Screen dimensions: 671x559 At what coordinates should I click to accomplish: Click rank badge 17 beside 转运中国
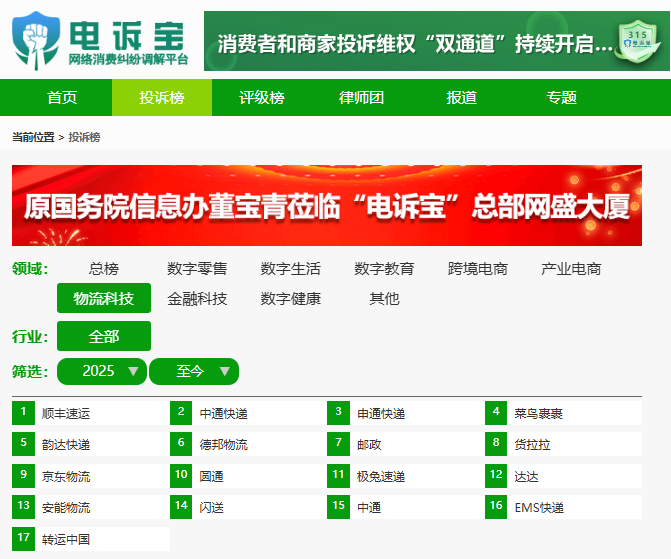[x=24, y=539]
